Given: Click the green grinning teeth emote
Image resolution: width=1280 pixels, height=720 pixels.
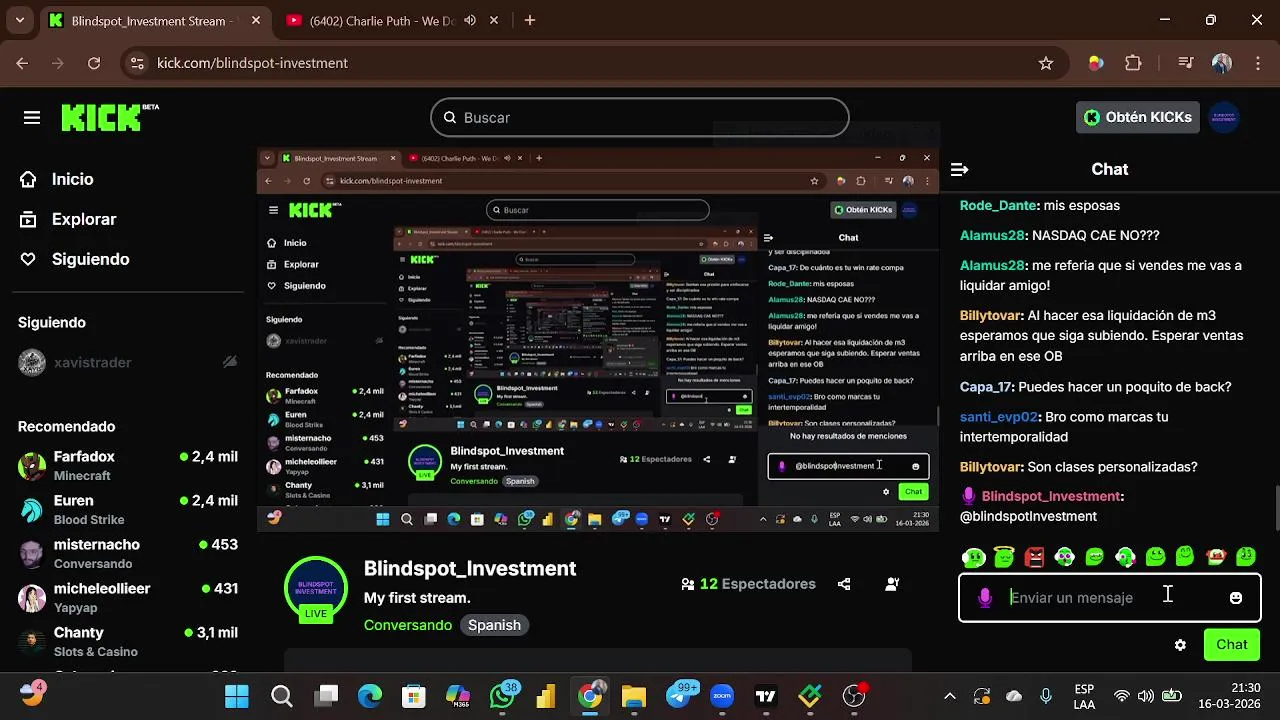Looking at the screenshot, I should pos(1095,557).
